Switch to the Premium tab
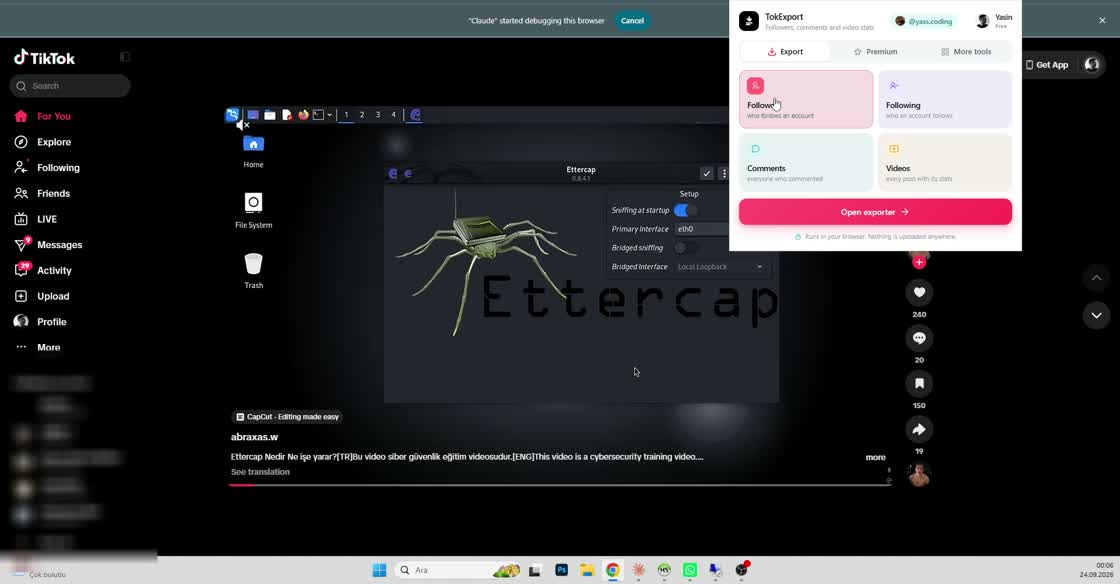 click(x=875, y=52)
